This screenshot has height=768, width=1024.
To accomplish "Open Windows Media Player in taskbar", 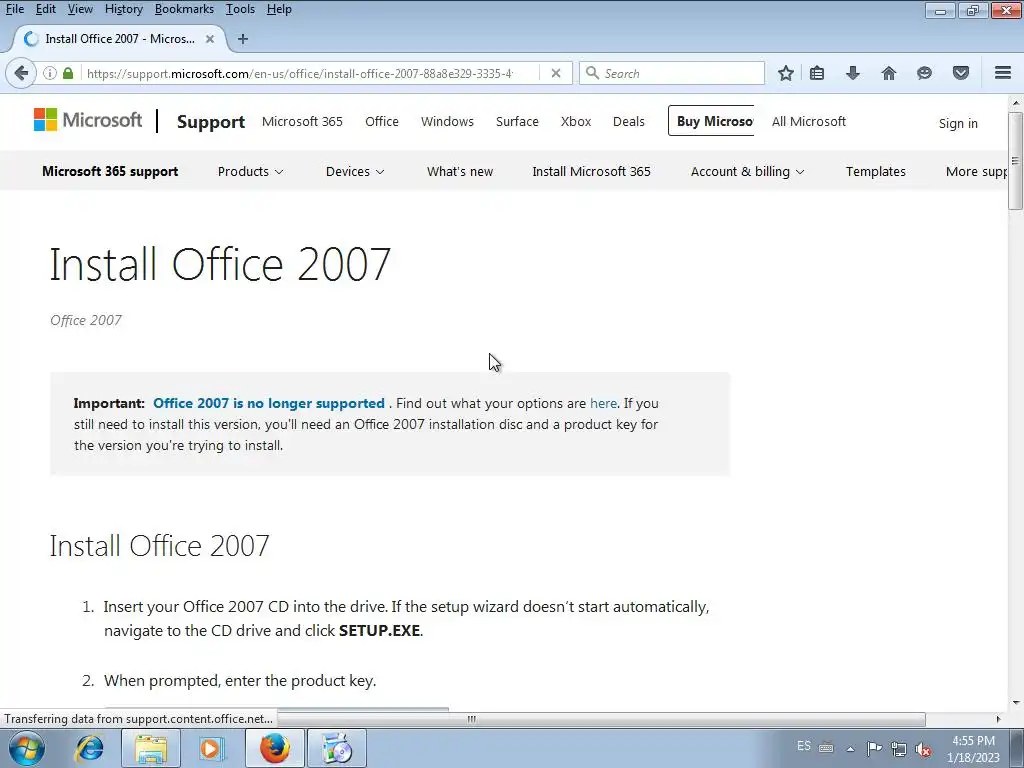I will click(210, 748).
